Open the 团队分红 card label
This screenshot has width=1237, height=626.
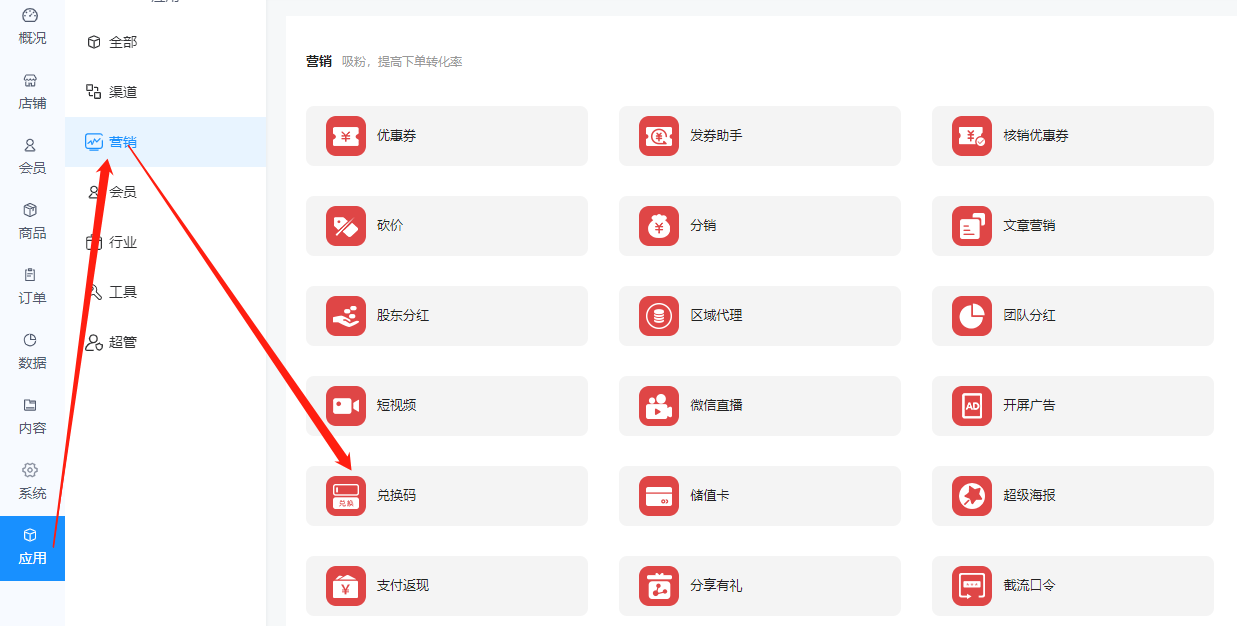coord(1029,316)
